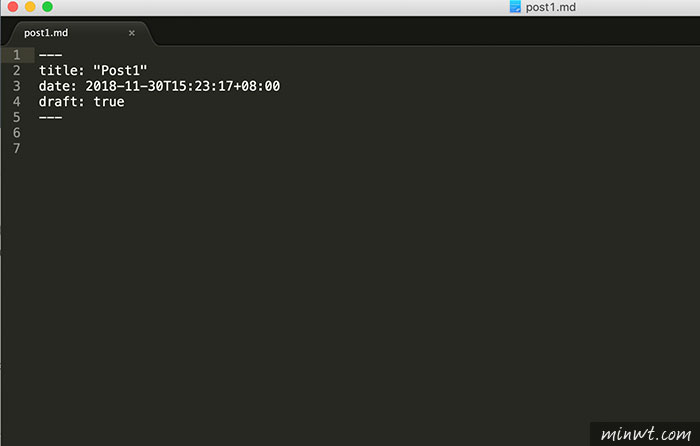Click line number 5 in the gutter
The image size is (700, 446).
17,117
